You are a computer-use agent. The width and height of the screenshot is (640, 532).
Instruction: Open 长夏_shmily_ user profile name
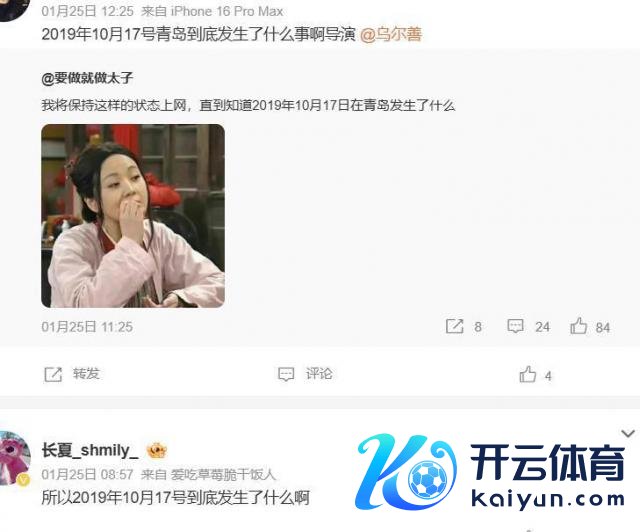(90, 450)
